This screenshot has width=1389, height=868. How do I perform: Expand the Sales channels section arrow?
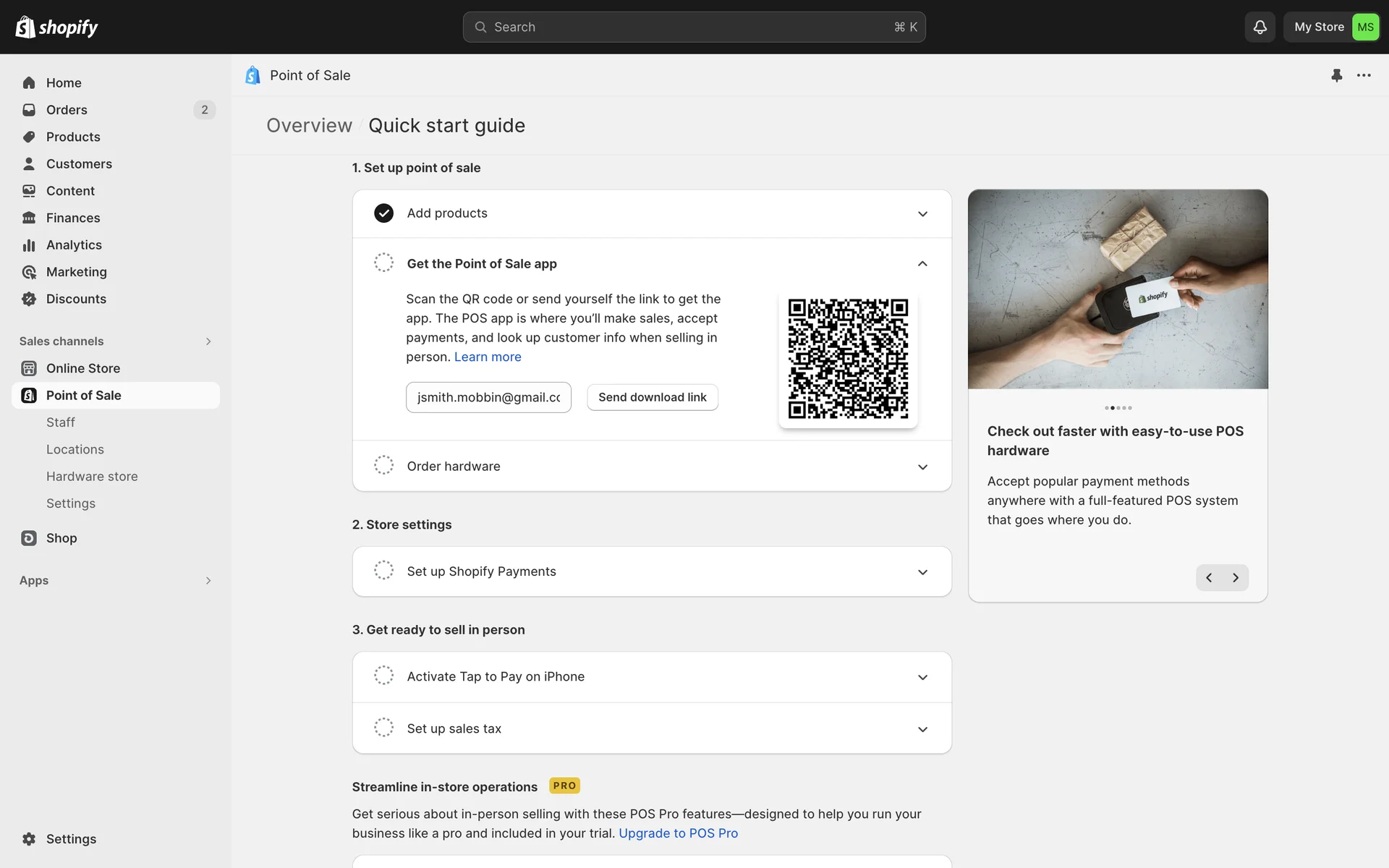(208, 341)
